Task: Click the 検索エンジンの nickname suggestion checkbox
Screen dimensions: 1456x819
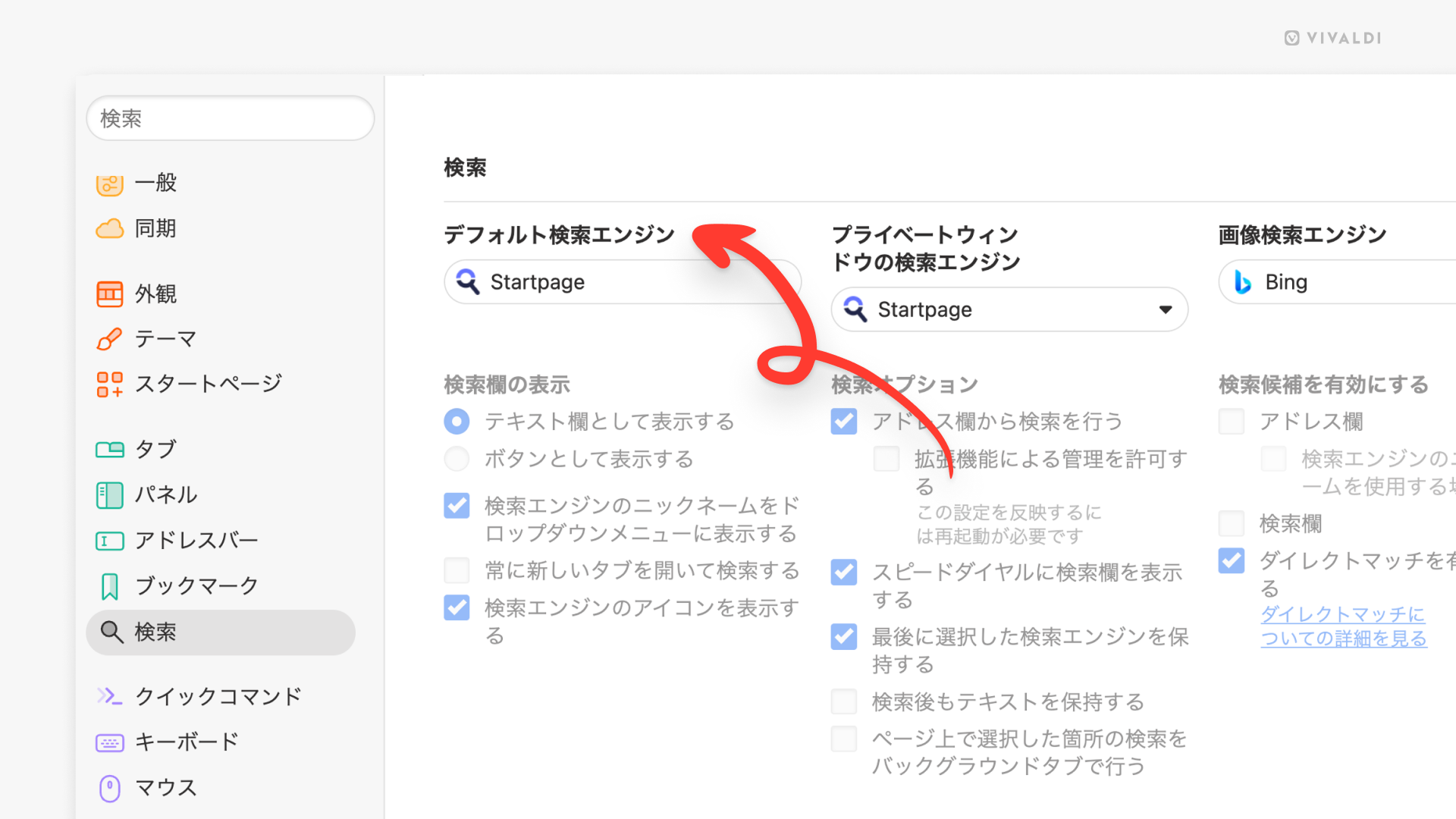Action: pos(1274,459)
